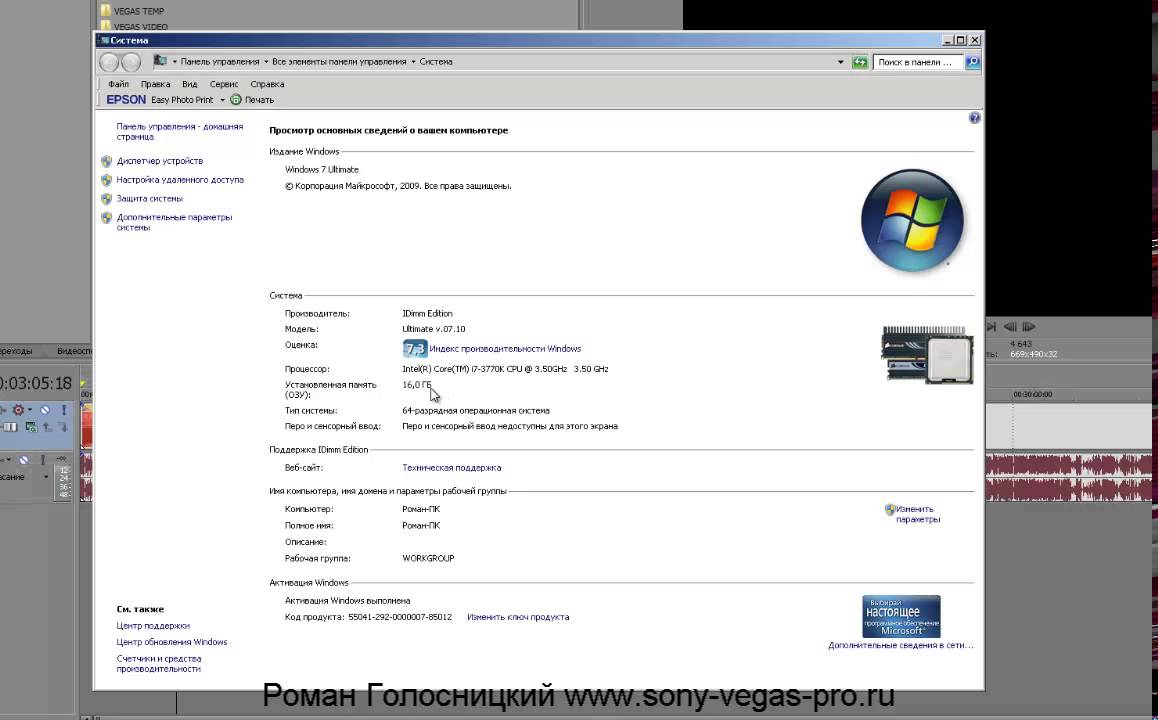This screenshot has width=1158, height=720.
Task: Click the Windows logo image
Action: pos(913,221)
